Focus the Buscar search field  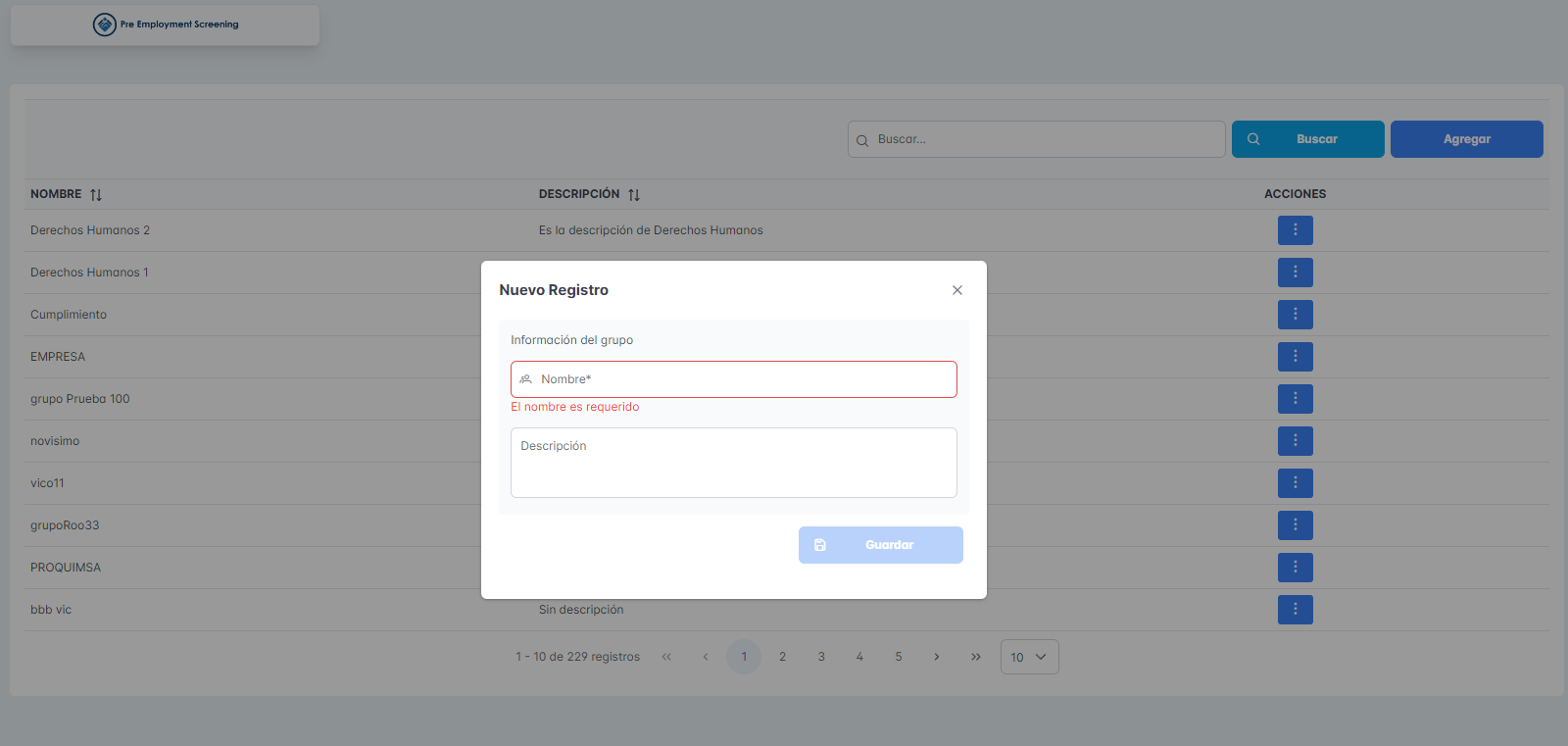[1037, 139]
